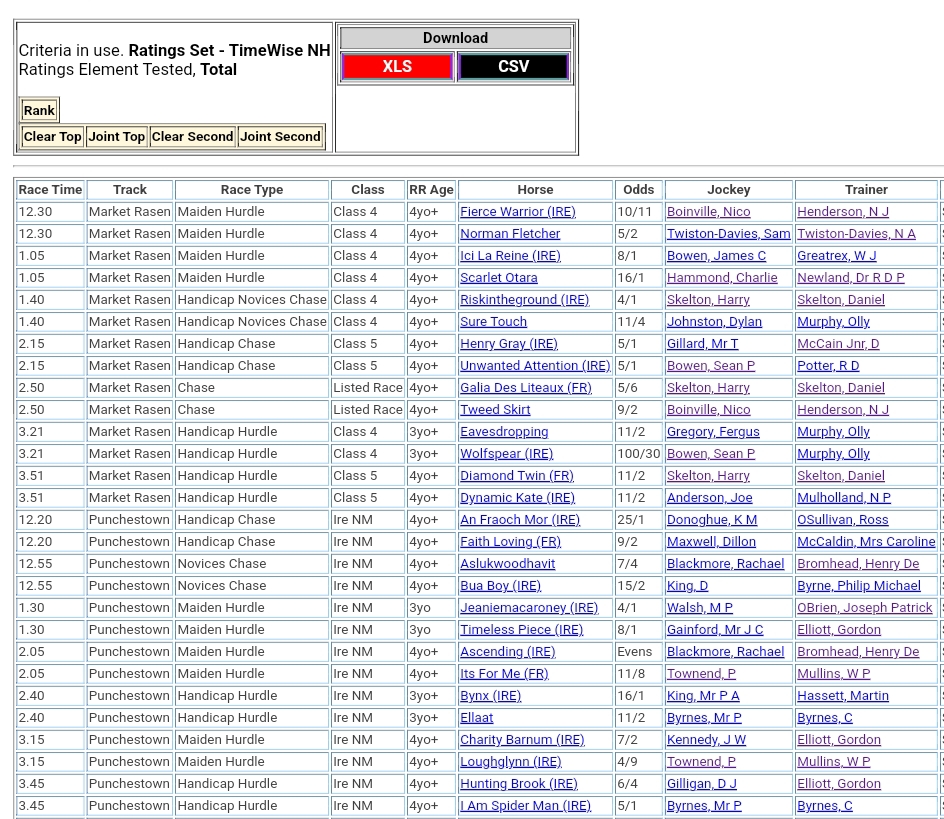Image resolution: width=944 pixels, height=819 pixels.
Task: Choose the Joint Second filter
Action: (x=280, y=137)
